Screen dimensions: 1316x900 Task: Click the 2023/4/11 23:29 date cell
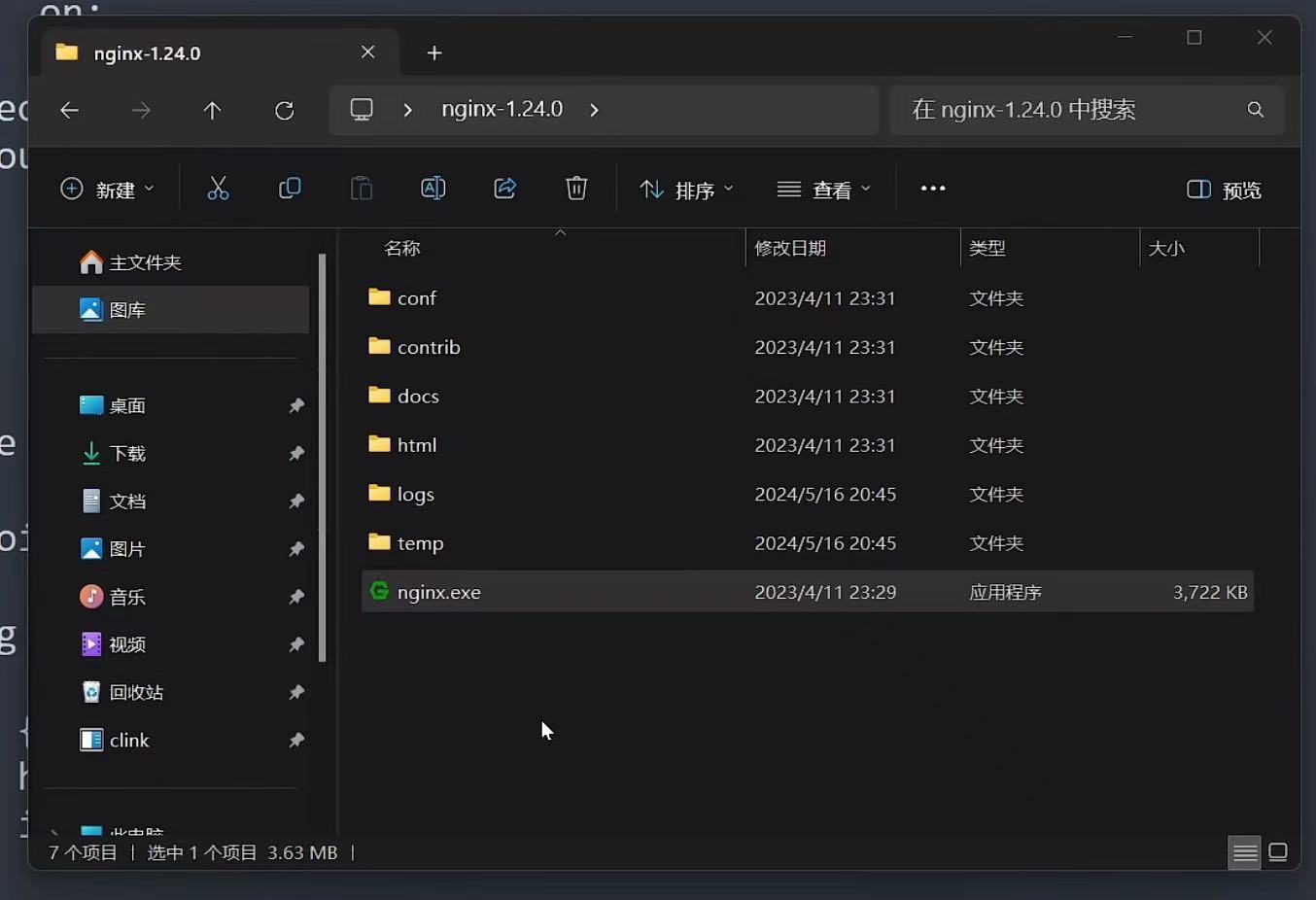tap(825, 592)
